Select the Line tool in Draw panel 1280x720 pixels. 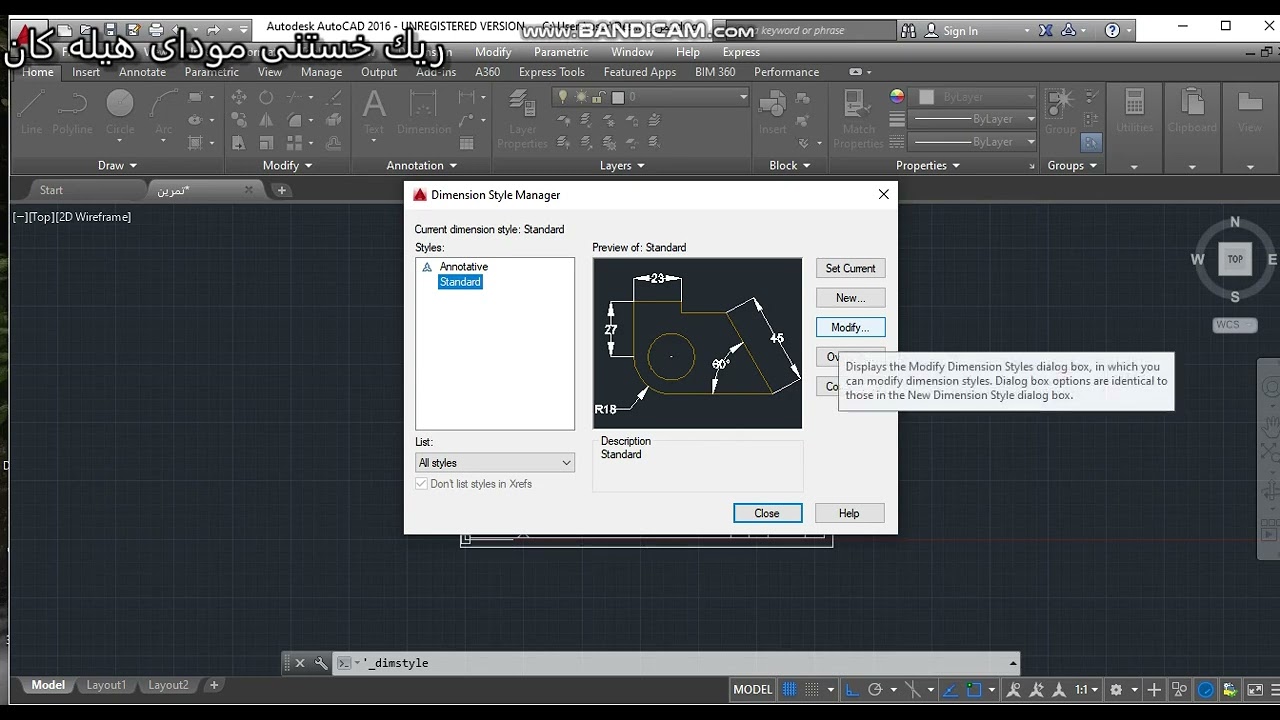[31, 110]
